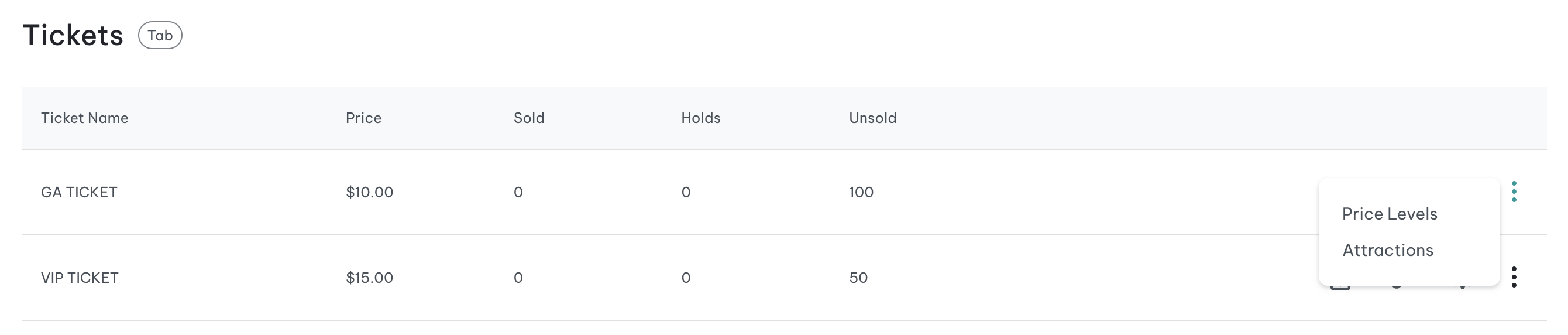Viewport: 1568px width, 335px height.
Task: Click the Tickets section heading
Action: point(73,35)
